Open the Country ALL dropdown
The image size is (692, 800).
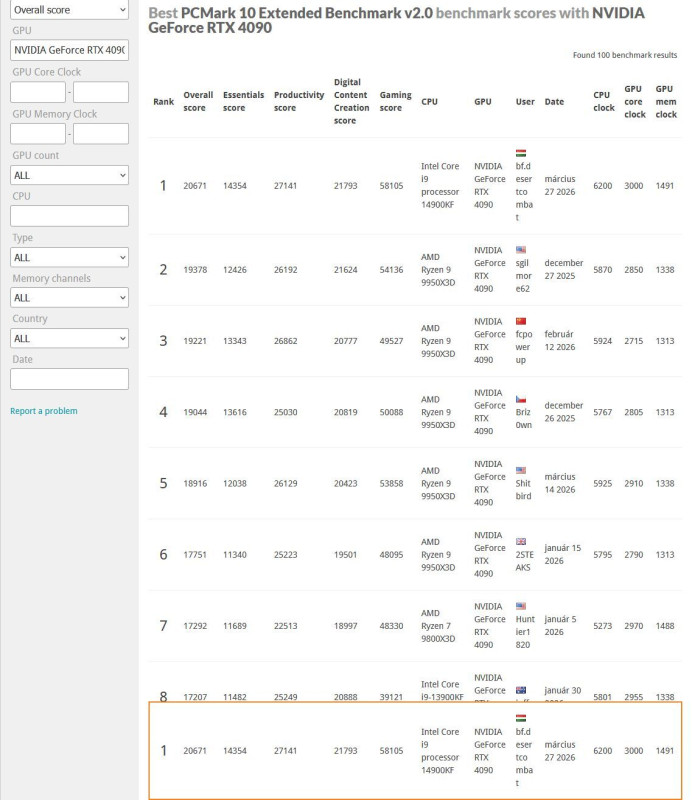point(69,339)
